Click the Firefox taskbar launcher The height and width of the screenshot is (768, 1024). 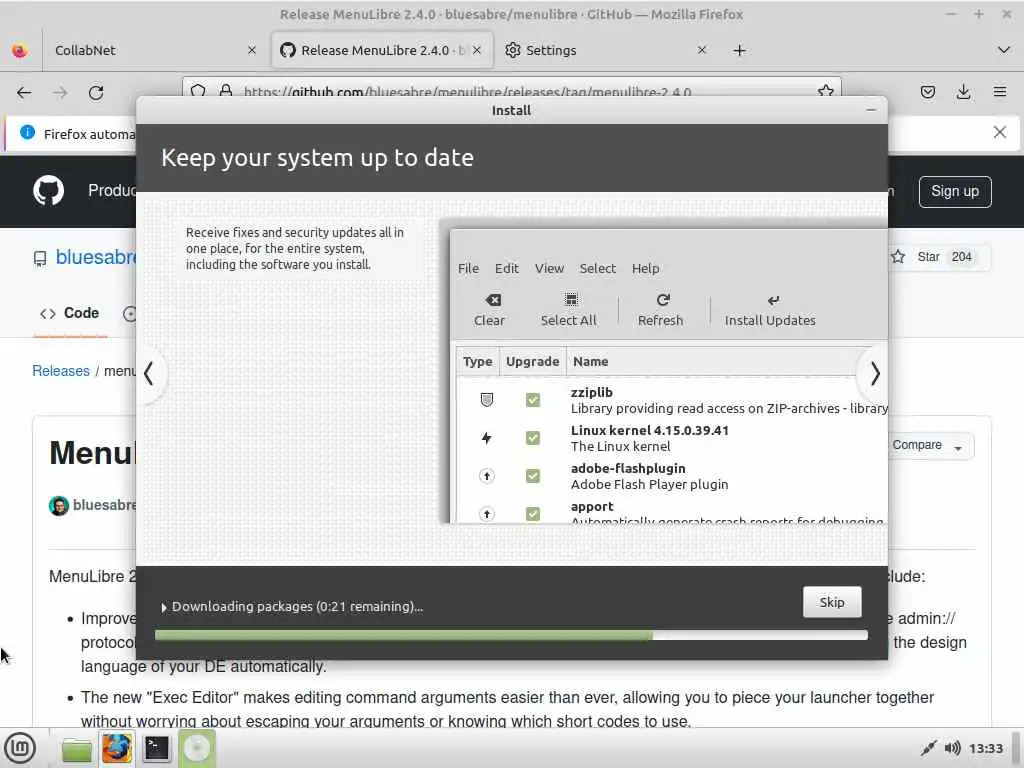[x=116, y=748]
